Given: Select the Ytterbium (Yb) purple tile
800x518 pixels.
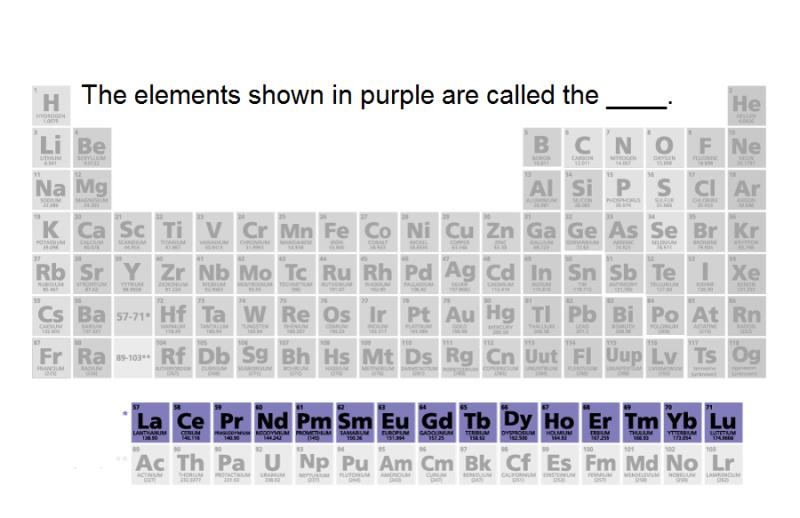Looking at the screenshot, I should (682, 422).
